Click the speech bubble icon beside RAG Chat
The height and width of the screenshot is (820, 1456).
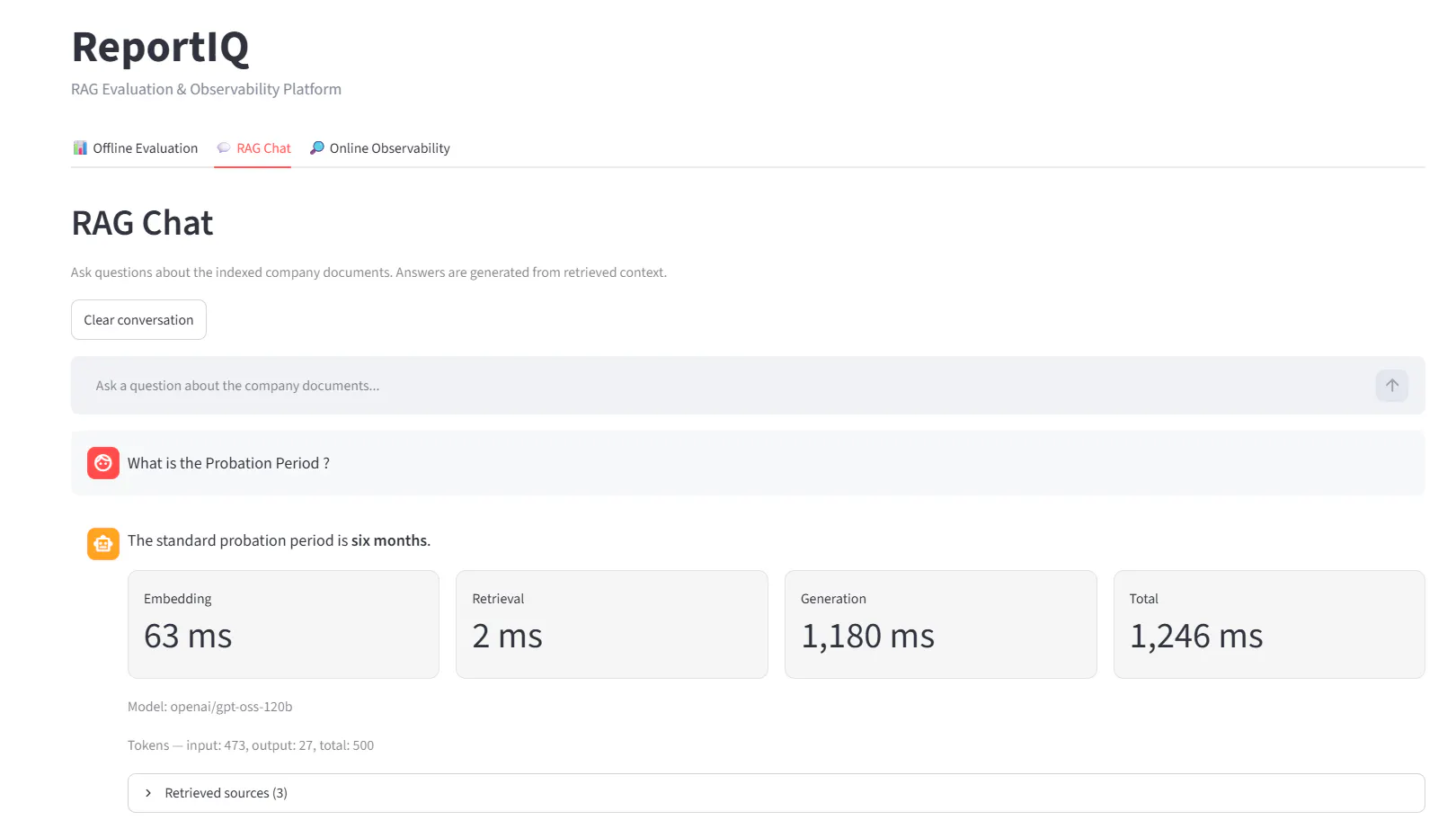(224, 147)
